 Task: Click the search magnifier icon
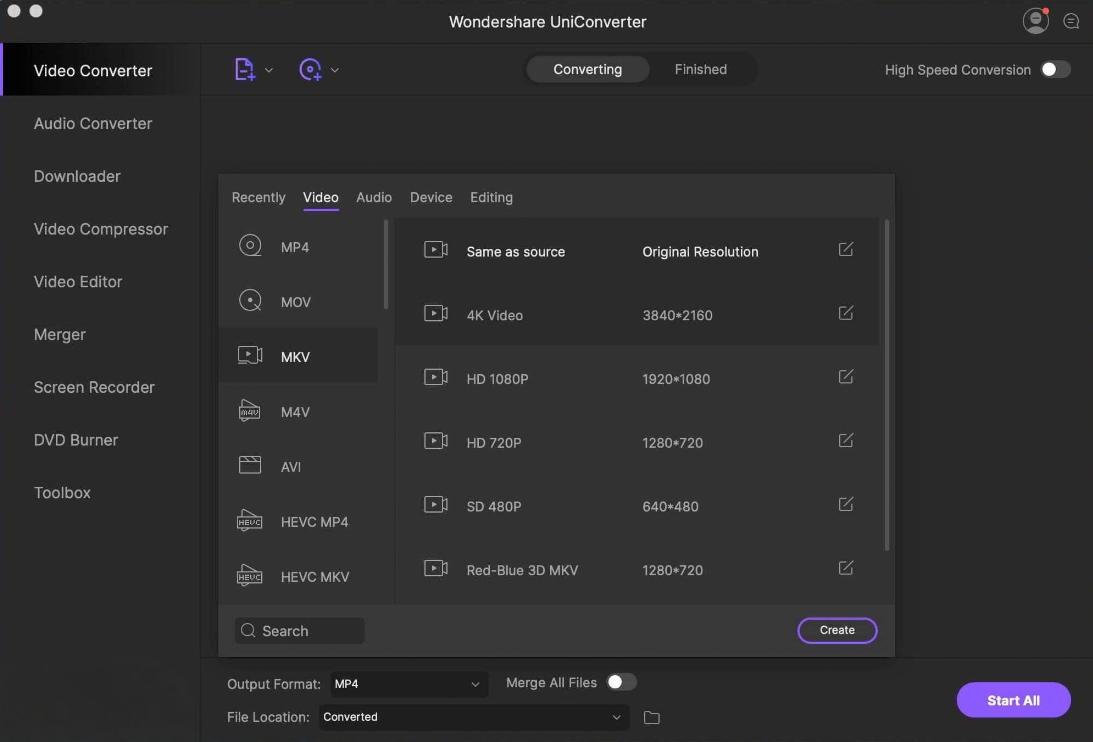pos(248,631)
